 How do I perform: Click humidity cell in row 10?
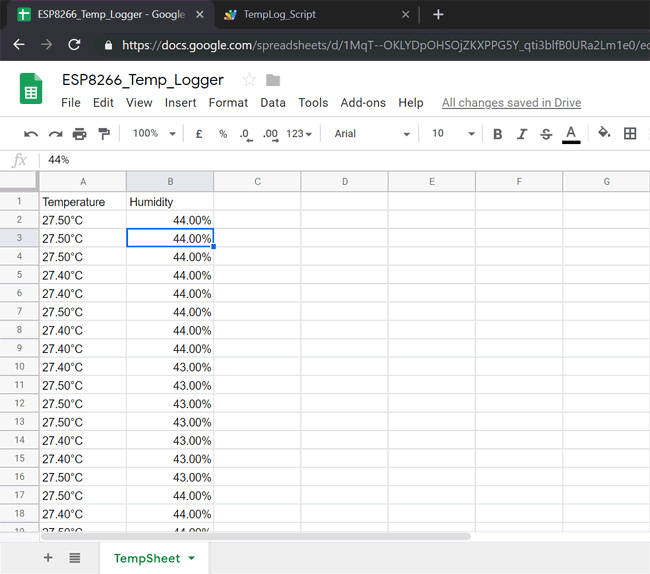(170, 367)
